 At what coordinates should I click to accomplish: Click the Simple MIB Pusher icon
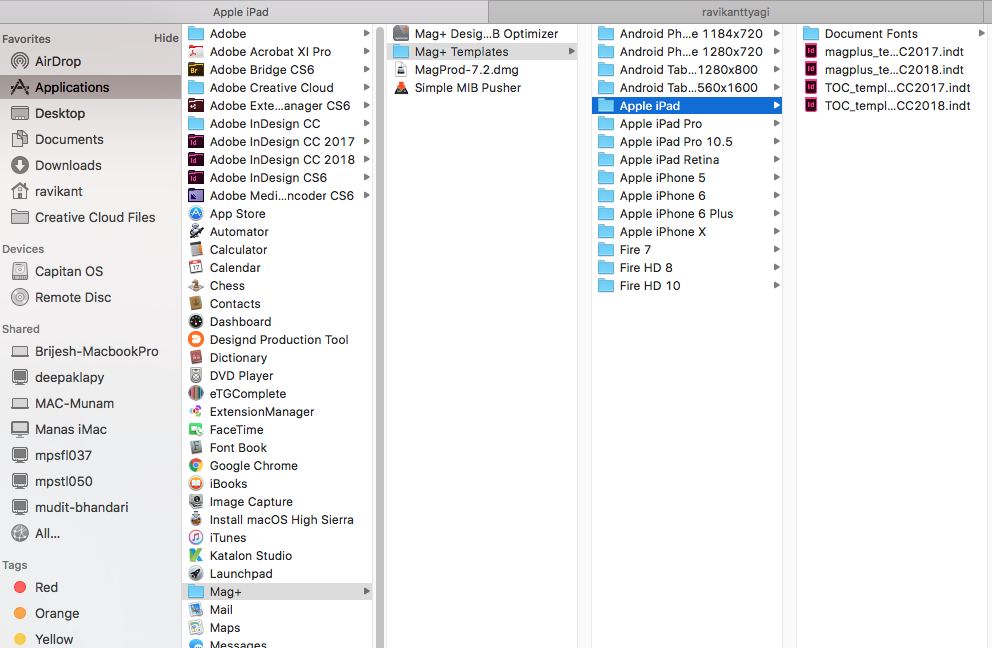pos(401,88)
